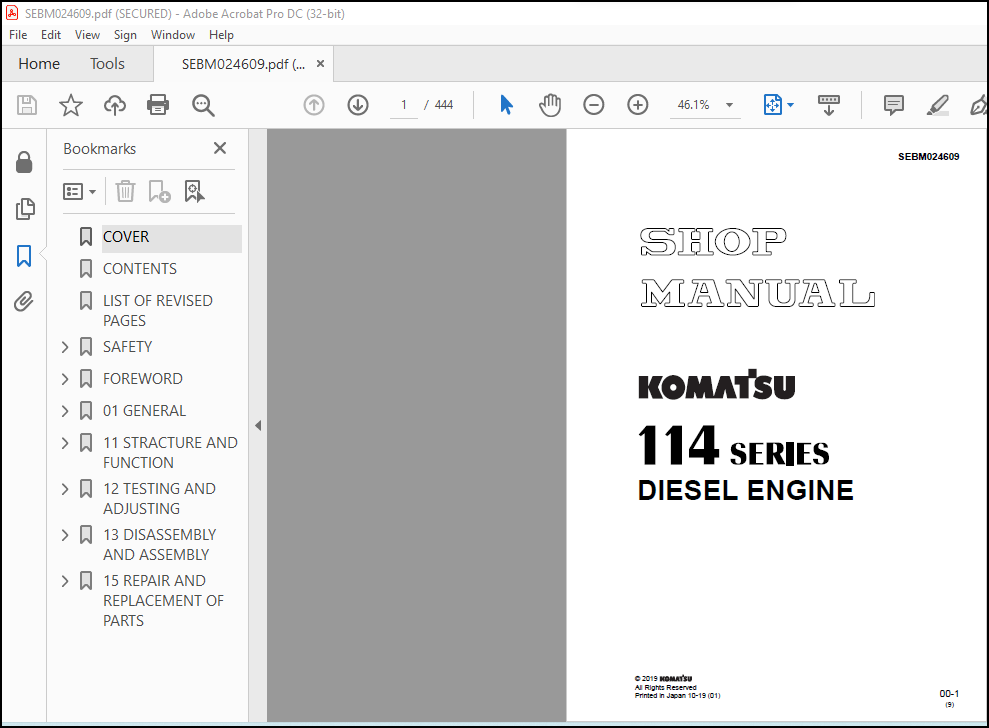This screenshot has height=728, width=989.
Task: Expand 12 TESTING AND ADJUSTING bookmark
Action: [65, 489]
